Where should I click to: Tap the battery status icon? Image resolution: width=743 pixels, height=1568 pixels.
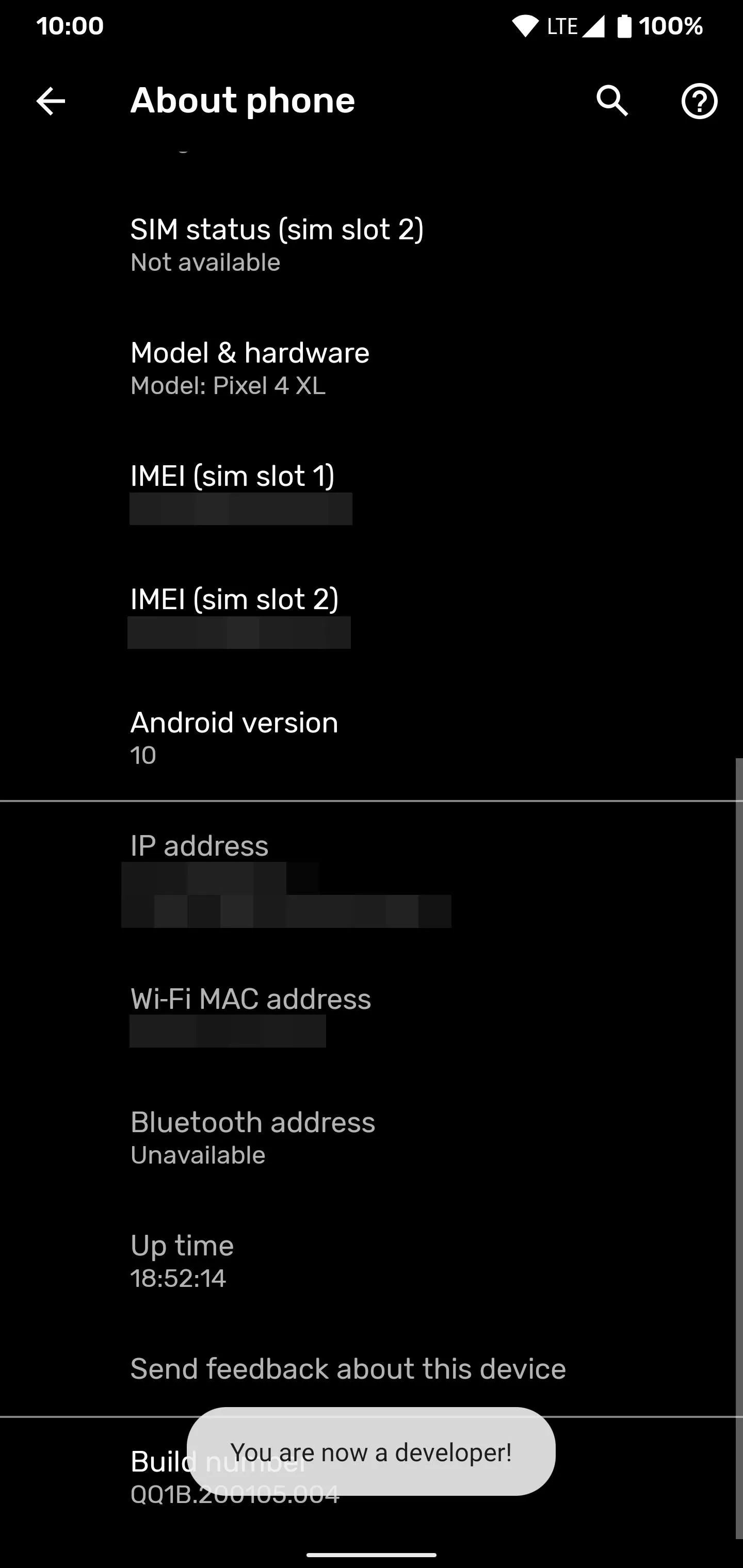click(624, 26)
